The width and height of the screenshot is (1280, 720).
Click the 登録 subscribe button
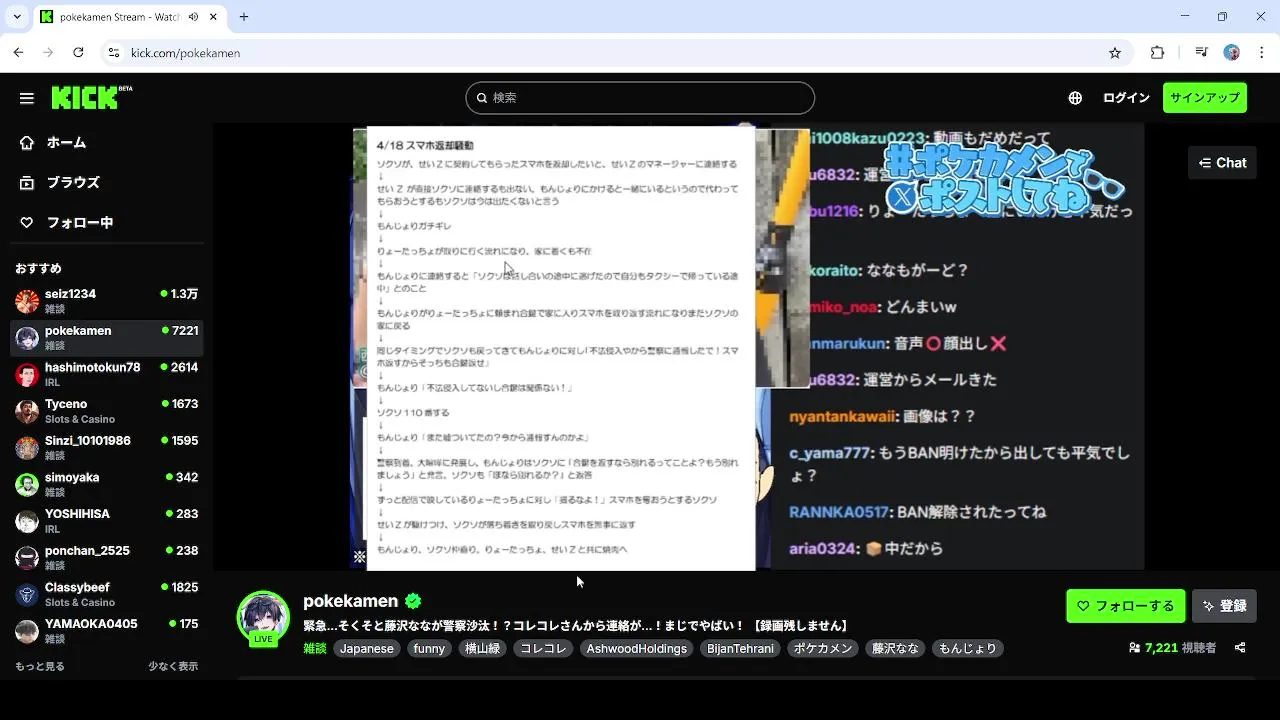pos(1224,606)
